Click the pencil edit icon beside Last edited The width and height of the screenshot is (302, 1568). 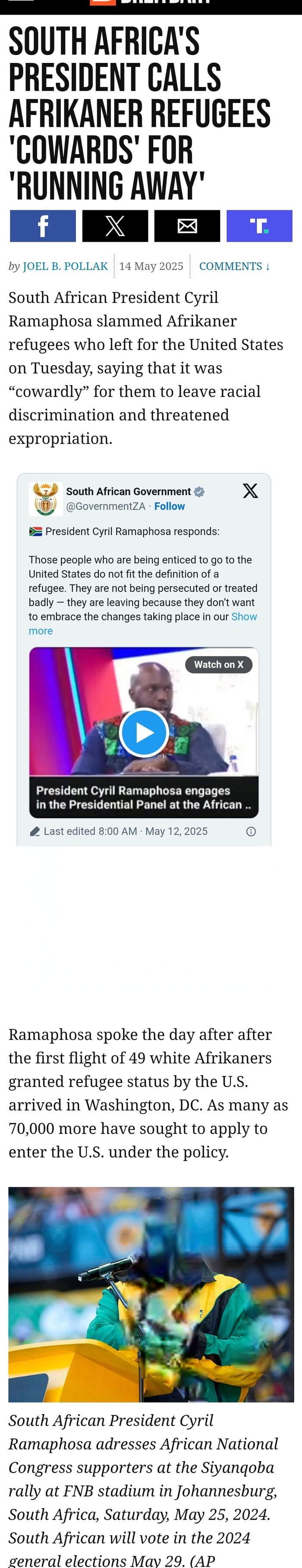pos(35,831)
